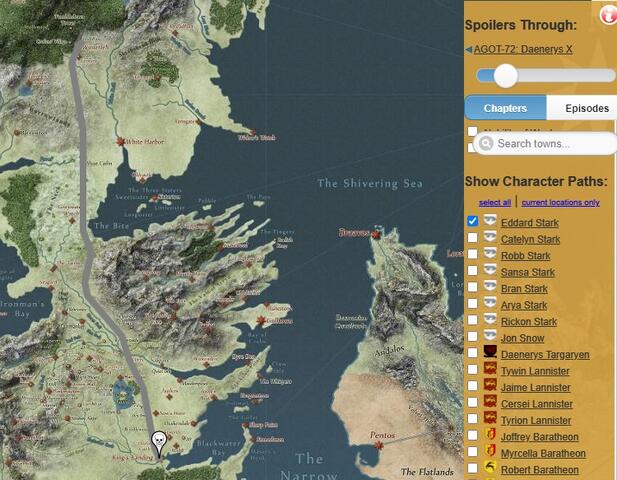617x480 pixels.
Task: Enable the Catelyn Stark path checkbox
Action: 473,238
